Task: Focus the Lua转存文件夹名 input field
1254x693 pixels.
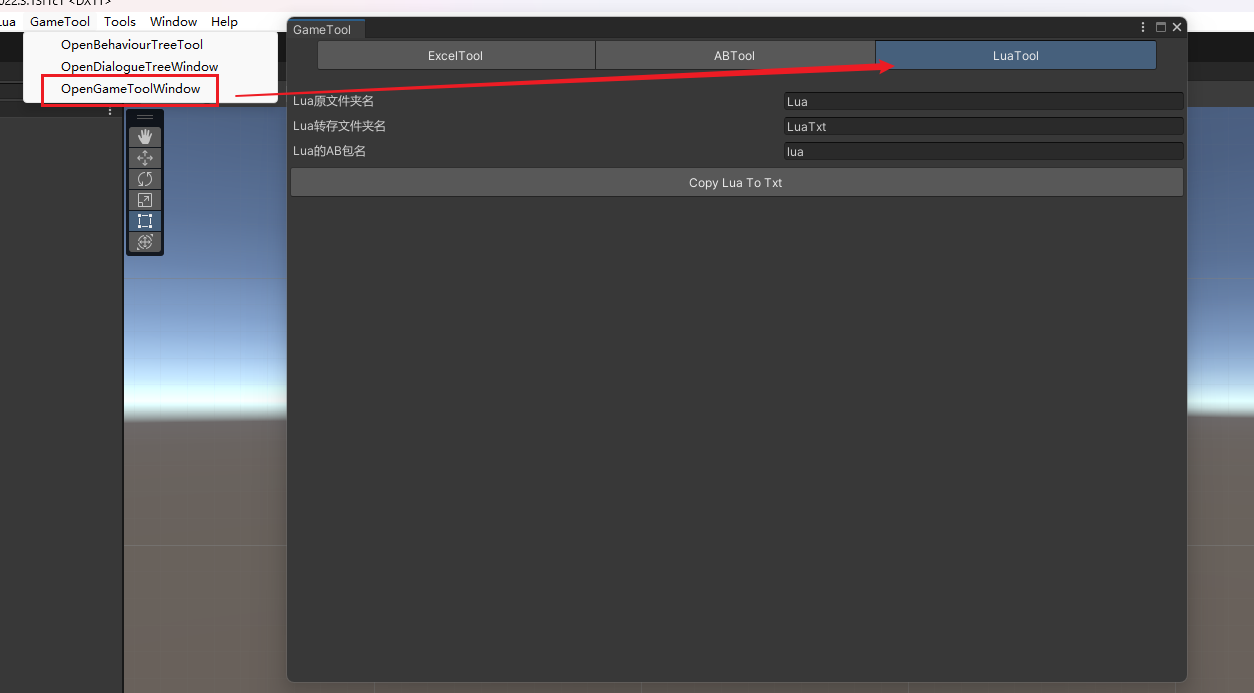Action: click(983, 126)
